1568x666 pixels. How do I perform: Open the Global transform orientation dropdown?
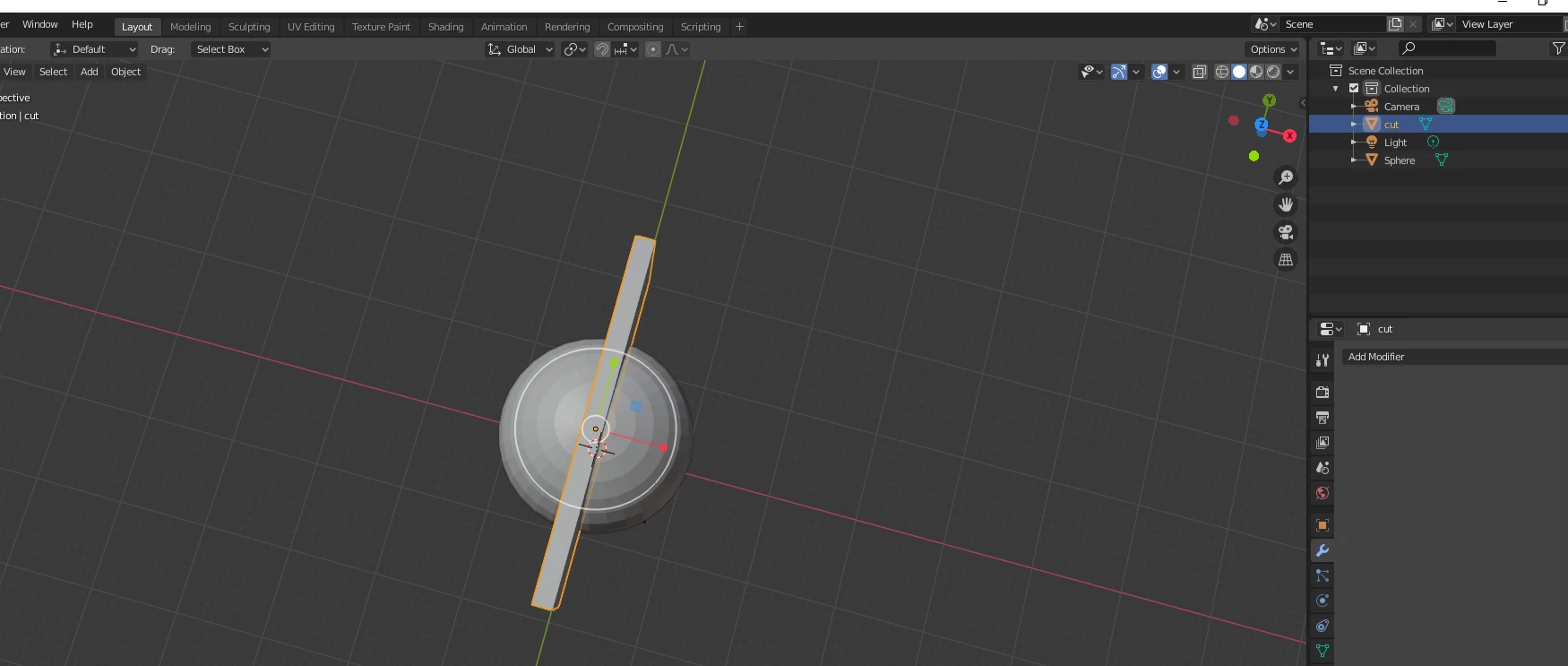pyautogui.click(x=520, y=49)
